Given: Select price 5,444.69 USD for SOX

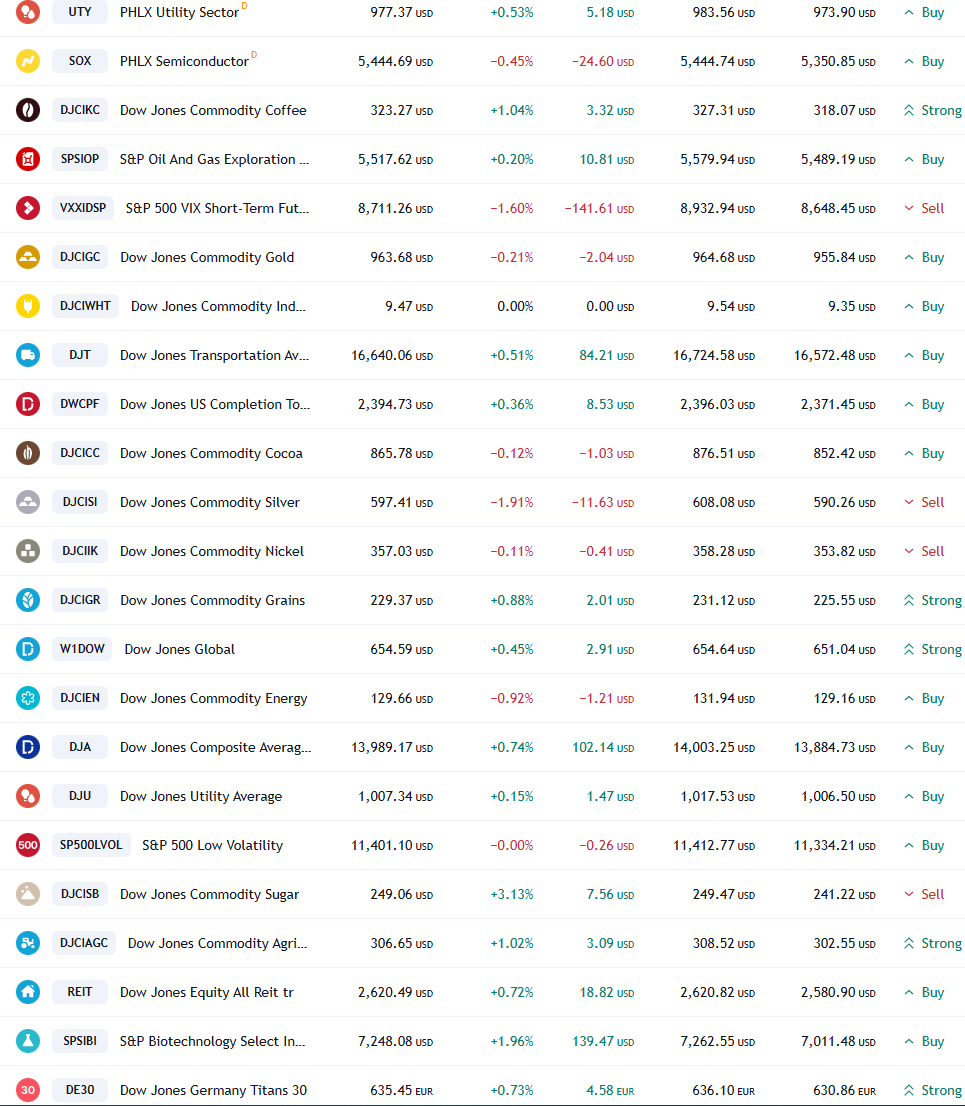Looking at the screenshot, I should pyautogui.click(x=395, y=61).
